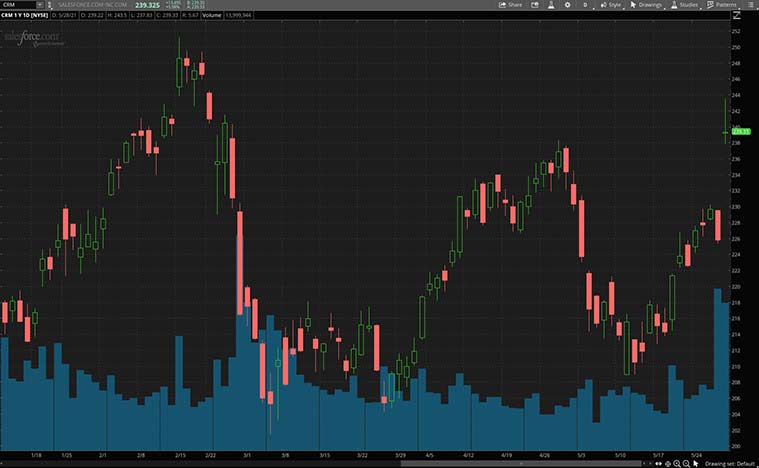
Task: Click the 239.325 last price text
Action: click(x=147, y=5)
